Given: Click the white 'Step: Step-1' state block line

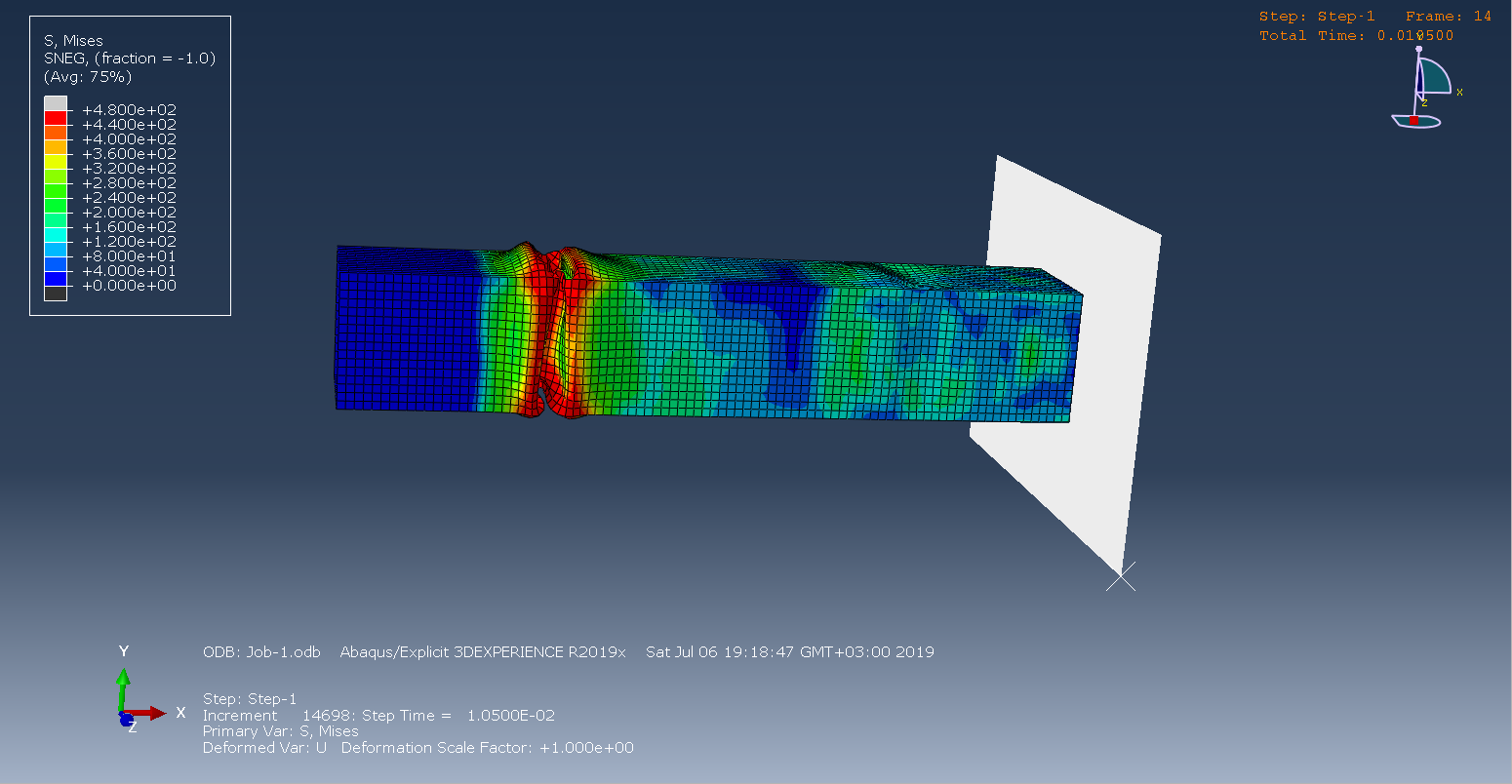Looking at the screenshot, I should pyautogui.click(x=250, y=699).
